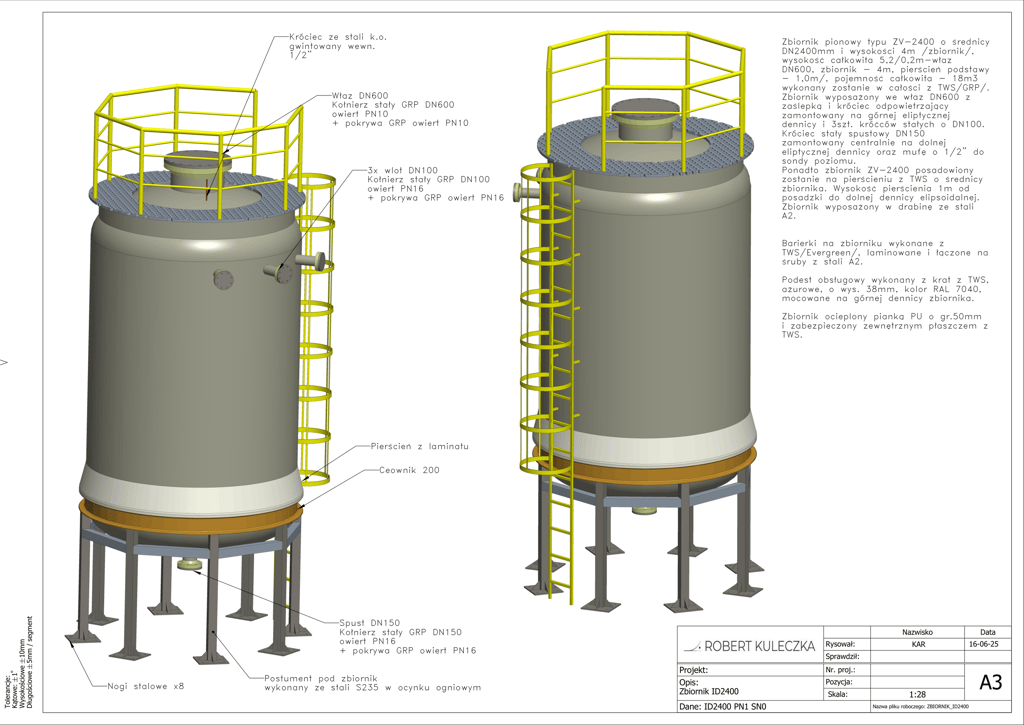Viewport: 1024px width, 725px height.
Task: Click the 'Ceownik 200' annotation
Action: (409, 470)
